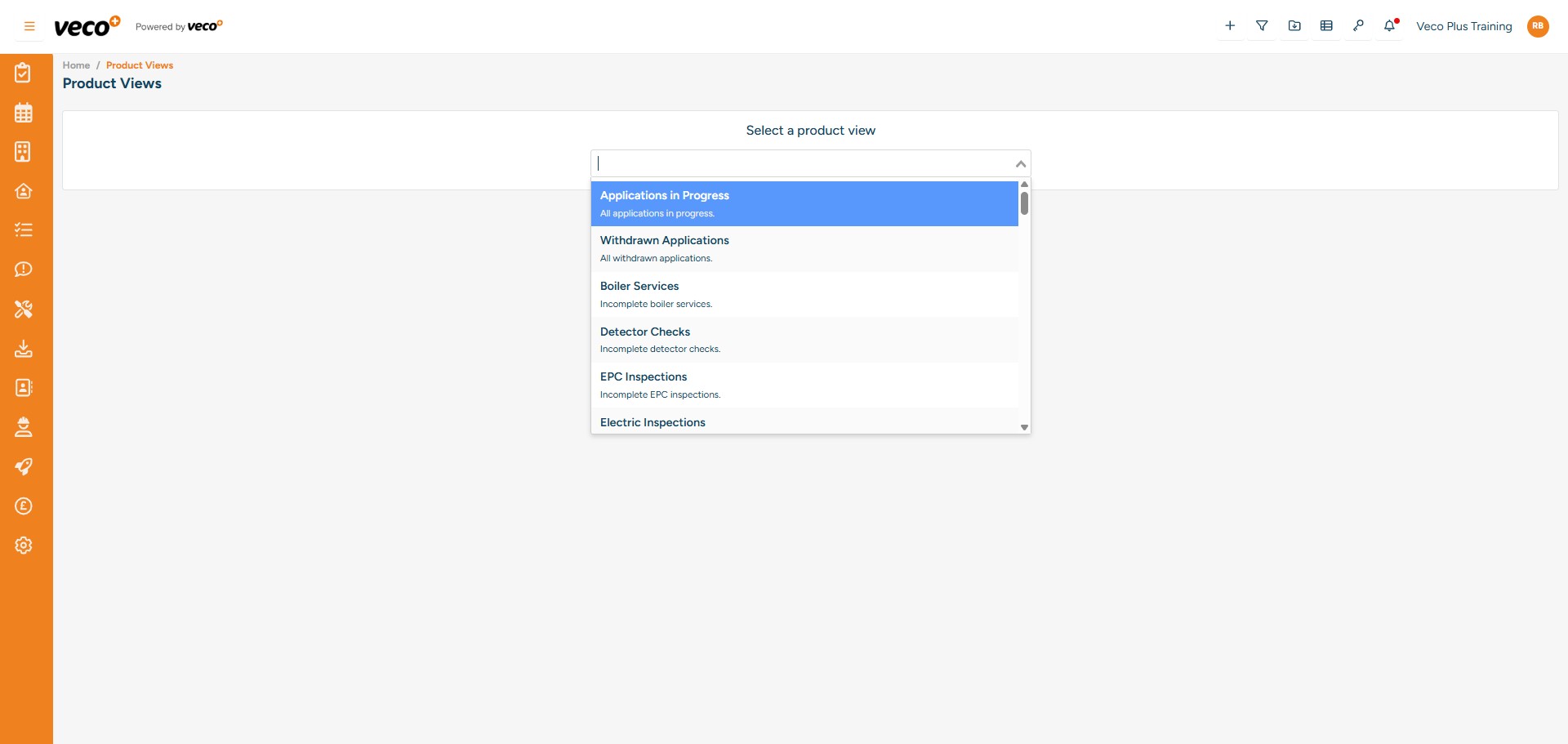Click the key icon in the top toolbar
The height and width of the screenshot is (744, 1568).
click(1358, 25)
